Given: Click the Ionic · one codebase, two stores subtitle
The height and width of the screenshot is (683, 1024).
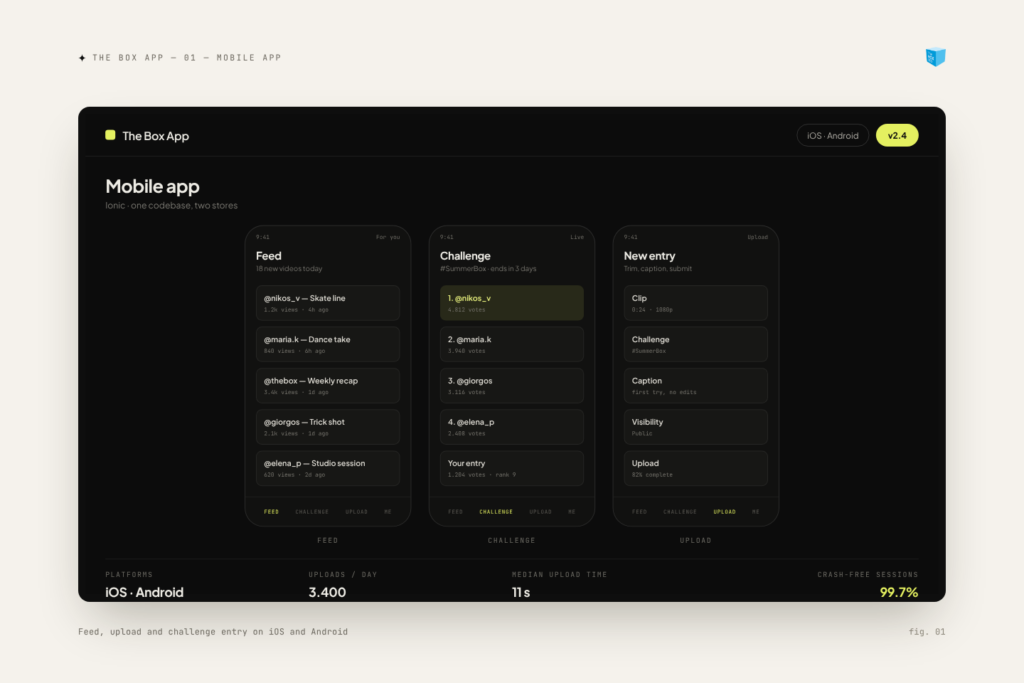Looking at the screenshot, I should click(x=171, y=206).
